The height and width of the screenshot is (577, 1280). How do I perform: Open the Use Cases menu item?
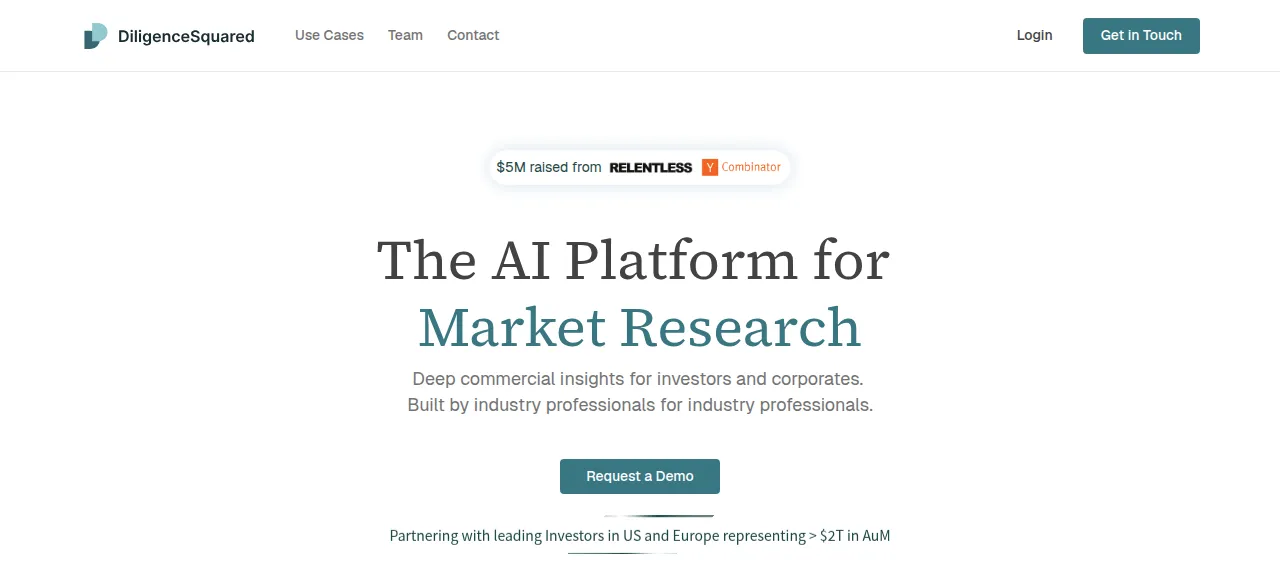329,35
